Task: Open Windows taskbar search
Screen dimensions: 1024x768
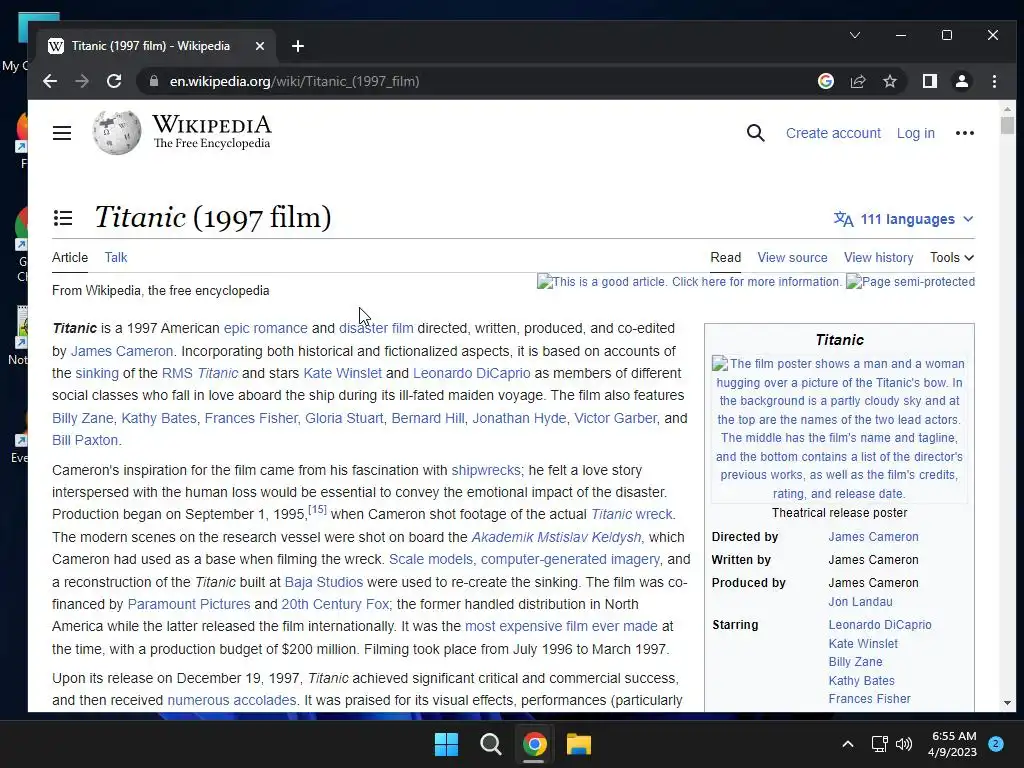Action: coord(490,744)
